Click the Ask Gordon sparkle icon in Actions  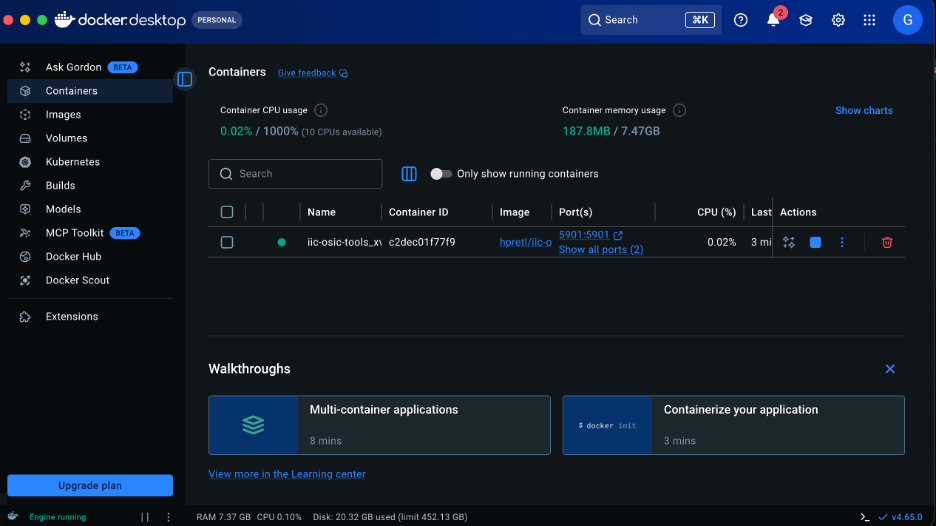(789, 242)
